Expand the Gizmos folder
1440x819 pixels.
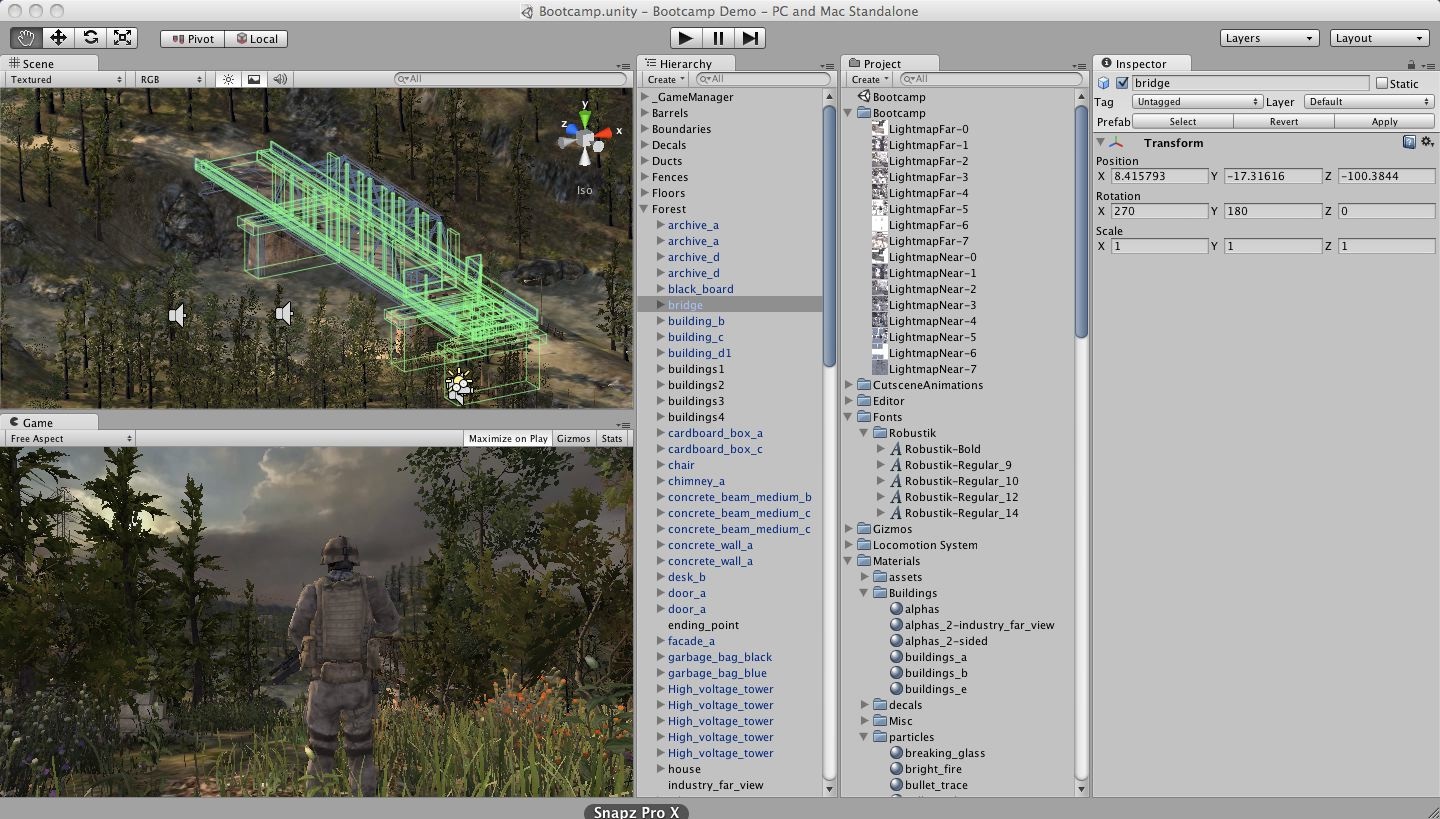[849, 529]
